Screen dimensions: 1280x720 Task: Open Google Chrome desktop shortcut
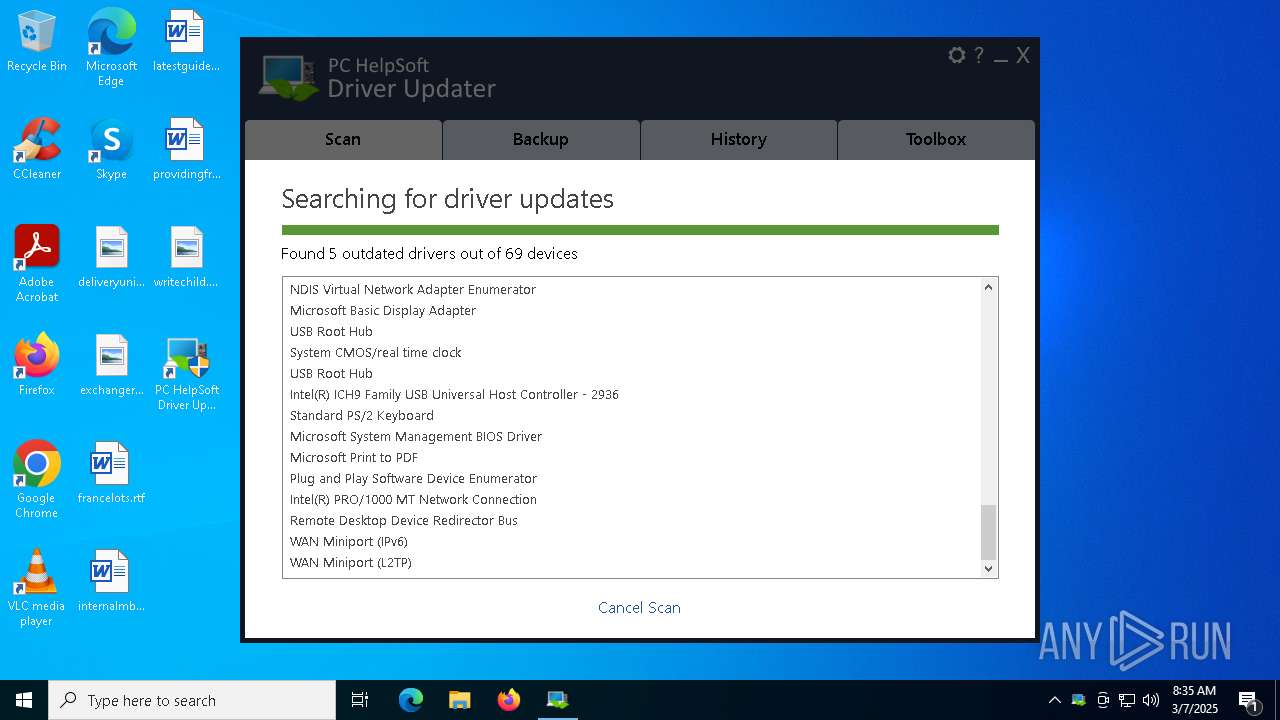tap(37, 480)
